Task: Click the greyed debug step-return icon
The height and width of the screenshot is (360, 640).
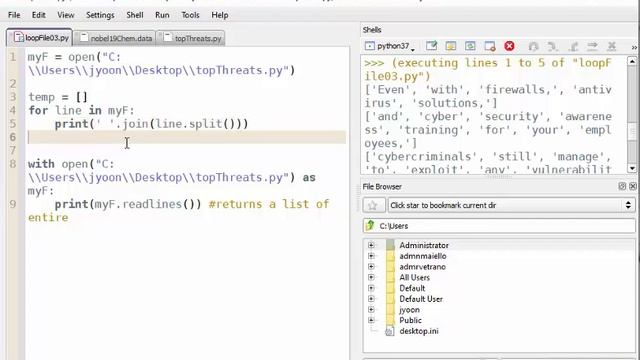Action: [573, 46]
